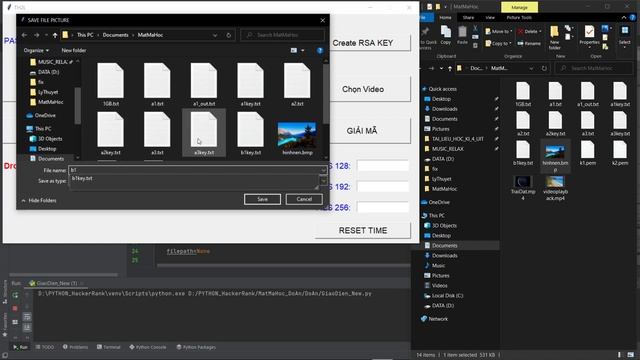Click New folder in the Save dialog
Image resolution: width=640 pixels, height=360 pixels.
[74, 50]
